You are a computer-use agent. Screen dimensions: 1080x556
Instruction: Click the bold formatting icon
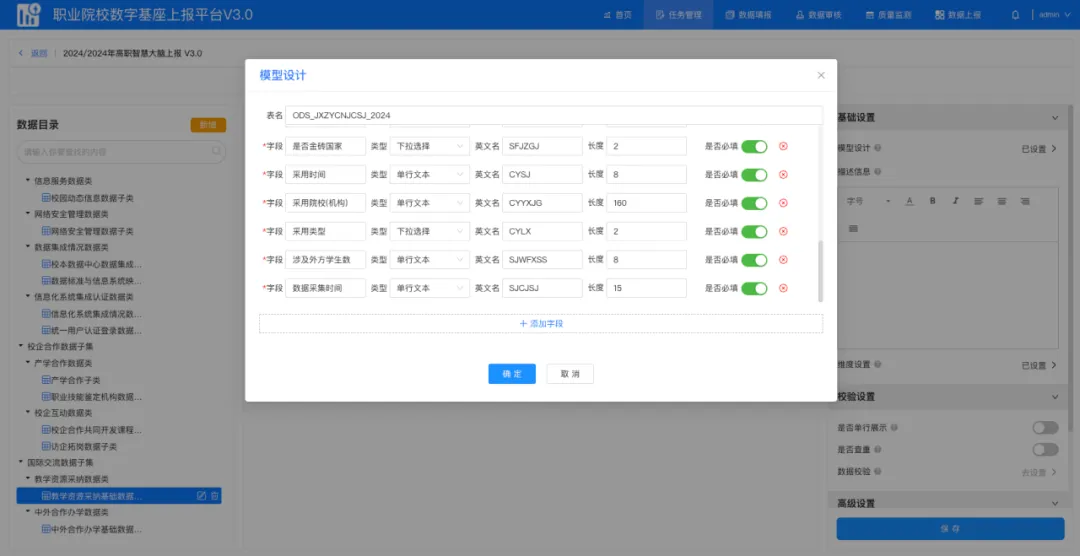click(x=931, y=201)
